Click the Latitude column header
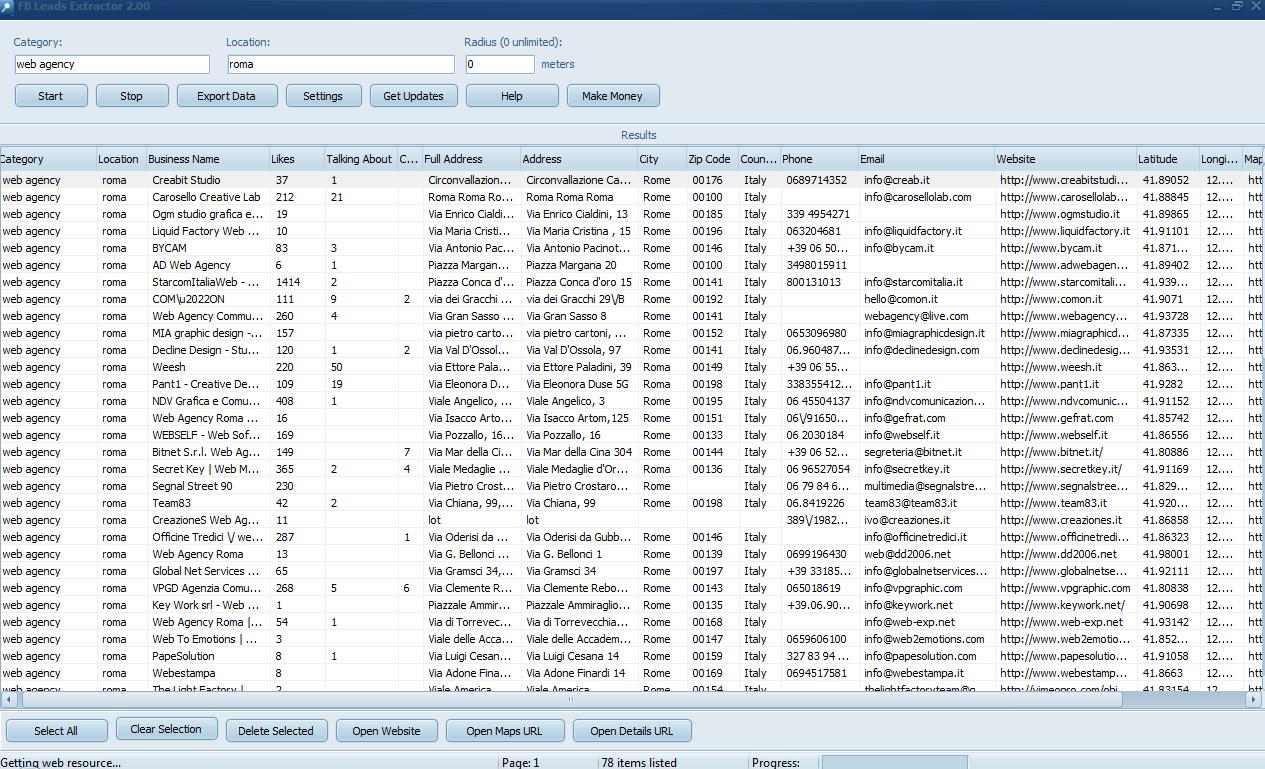This screenshot has height=769, width=1265. [x=1168, y=159]
